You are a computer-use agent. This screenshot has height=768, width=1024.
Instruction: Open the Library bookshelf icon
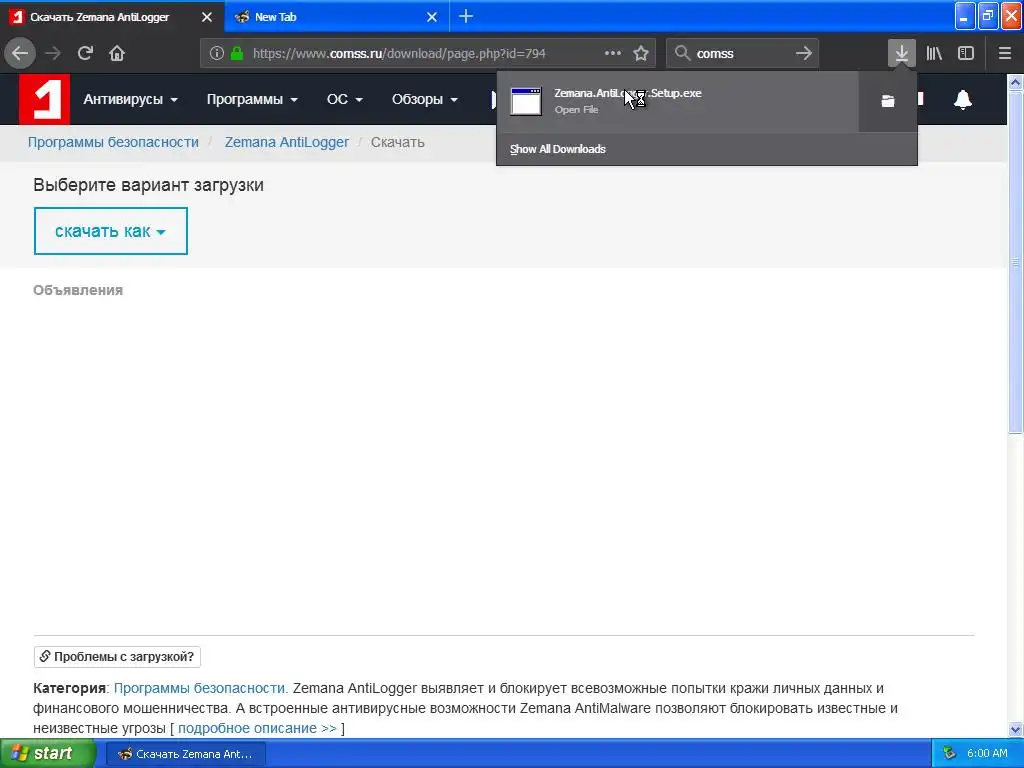[935, 53]
